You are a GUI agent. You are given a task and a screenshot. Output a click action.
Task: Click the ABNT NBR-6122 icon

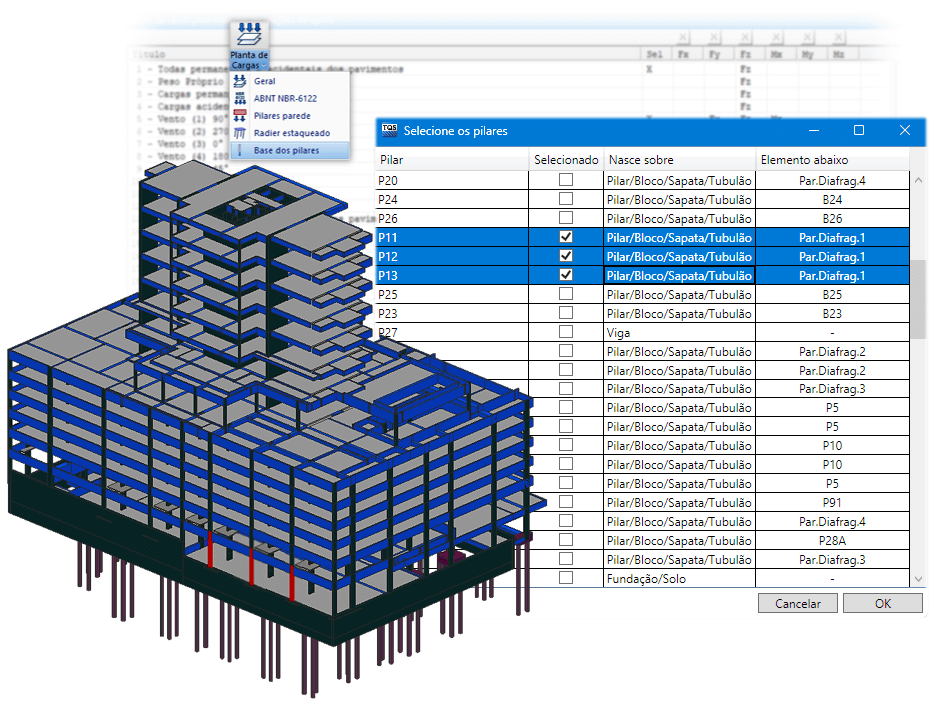[240, 98]
